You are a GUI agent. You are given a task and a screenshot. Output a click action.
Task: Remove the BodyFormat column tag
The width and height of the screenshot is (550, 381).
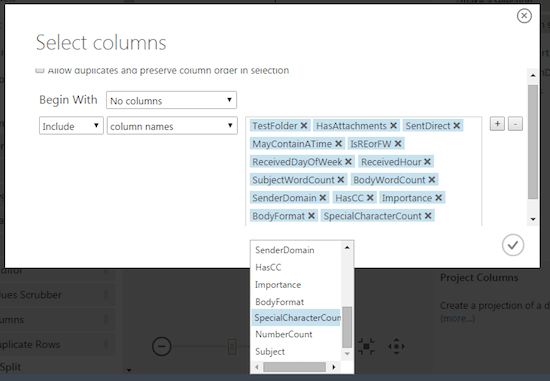pyautogui.click(x=311, y=216)
